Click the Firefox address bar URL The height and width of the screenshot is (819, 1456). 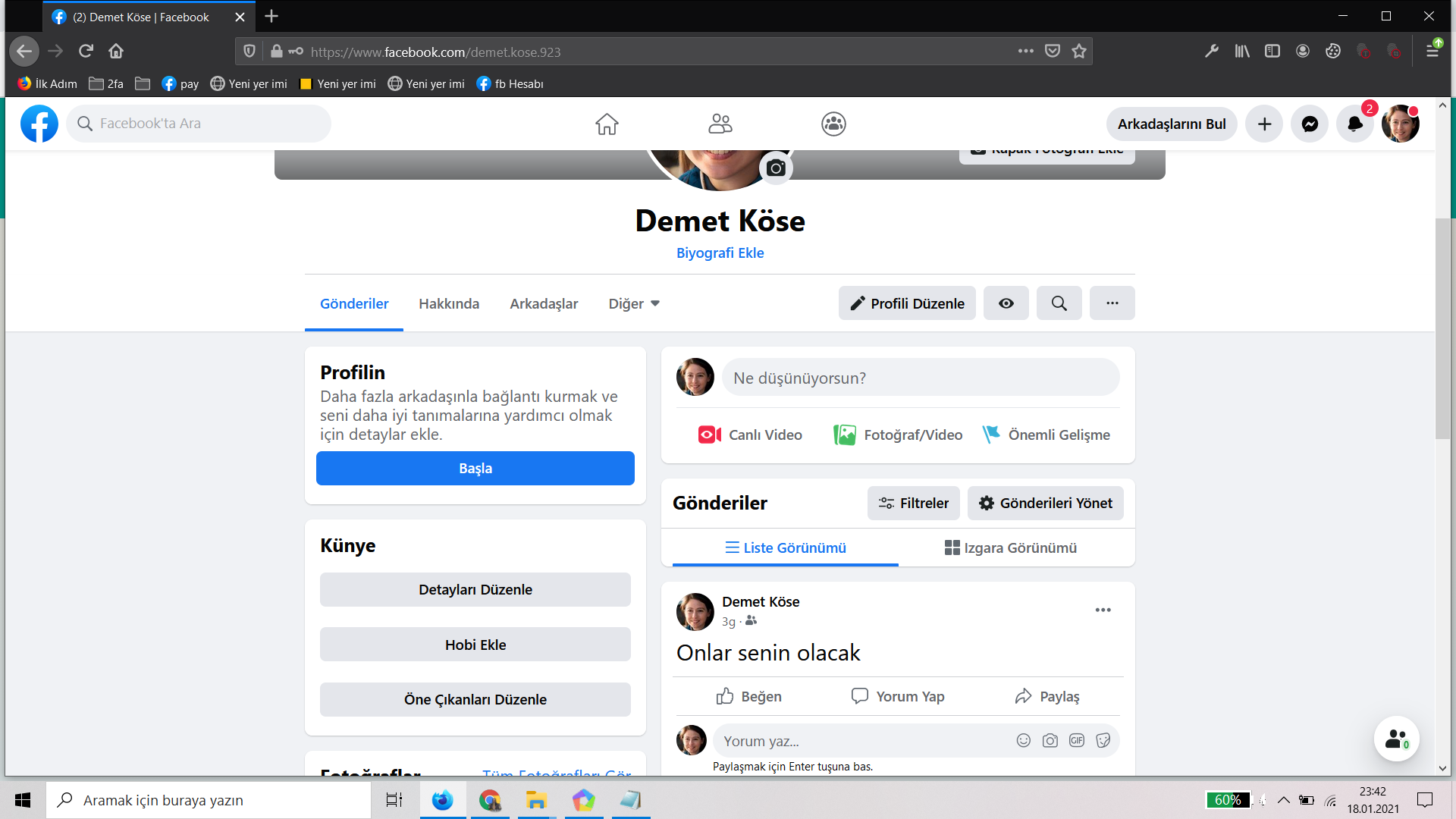pyautogui.click(x=435, y=52)
